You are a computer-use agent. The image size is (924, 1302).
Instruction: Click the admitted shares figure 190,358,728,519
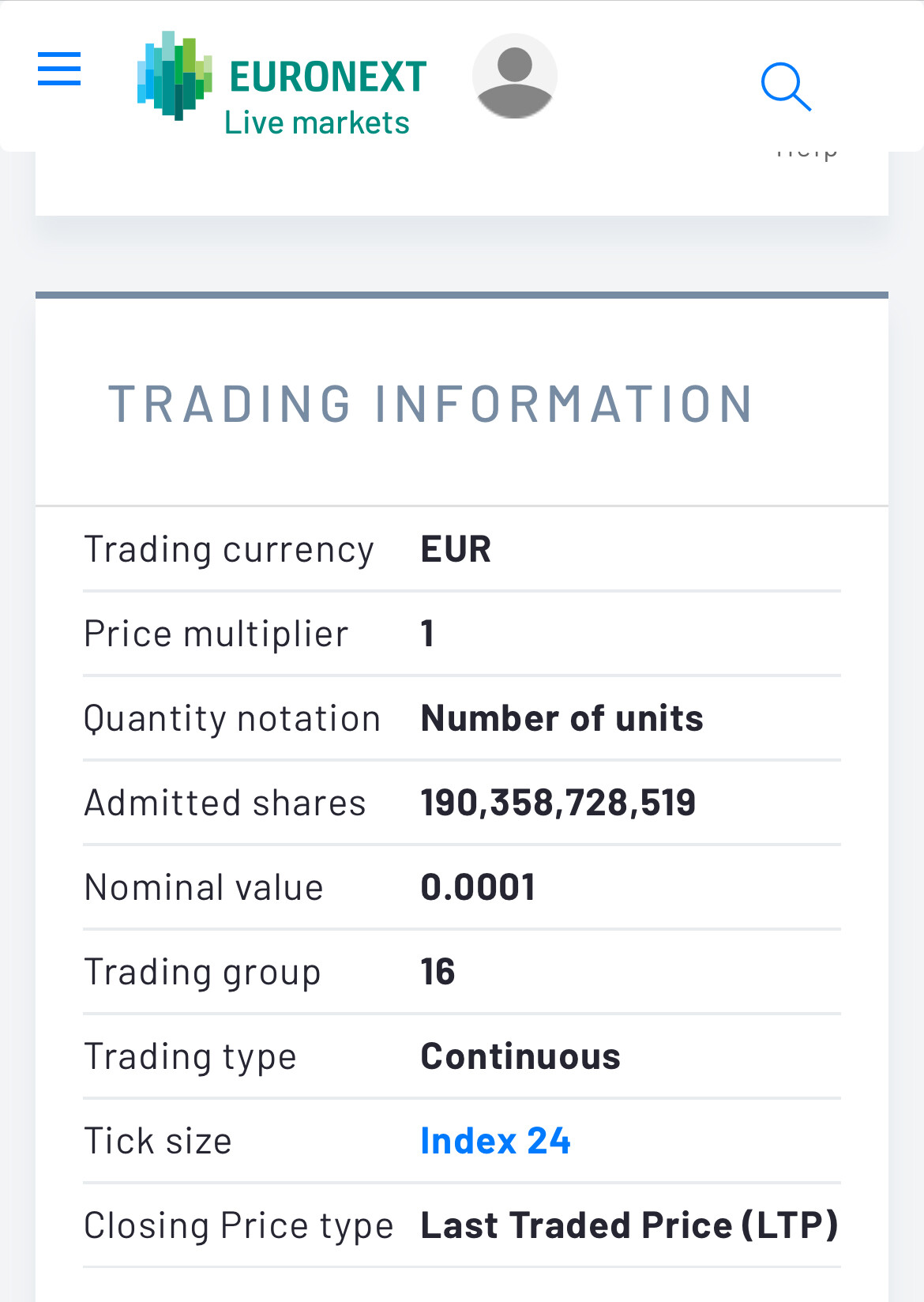click(558, 803)
